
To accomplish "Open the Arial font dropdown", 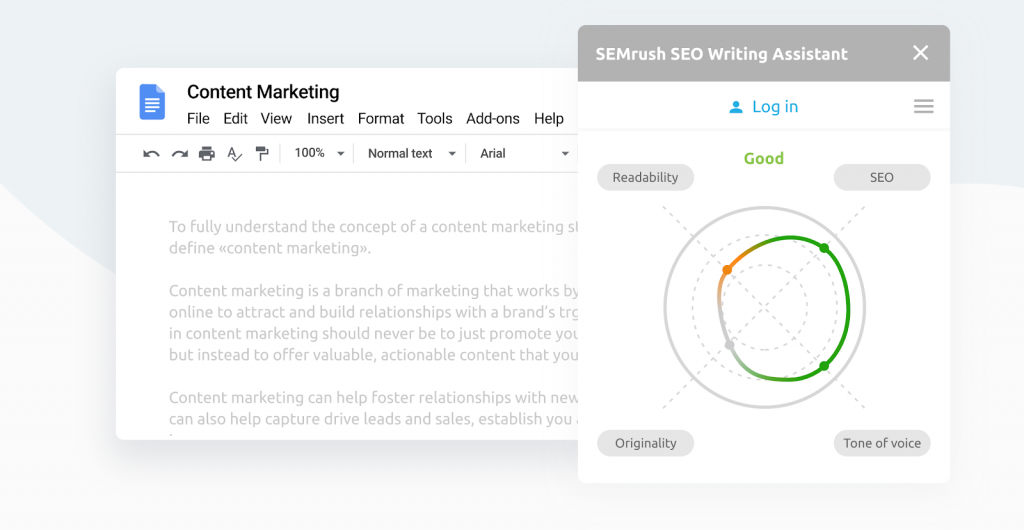I will (523, 153).
